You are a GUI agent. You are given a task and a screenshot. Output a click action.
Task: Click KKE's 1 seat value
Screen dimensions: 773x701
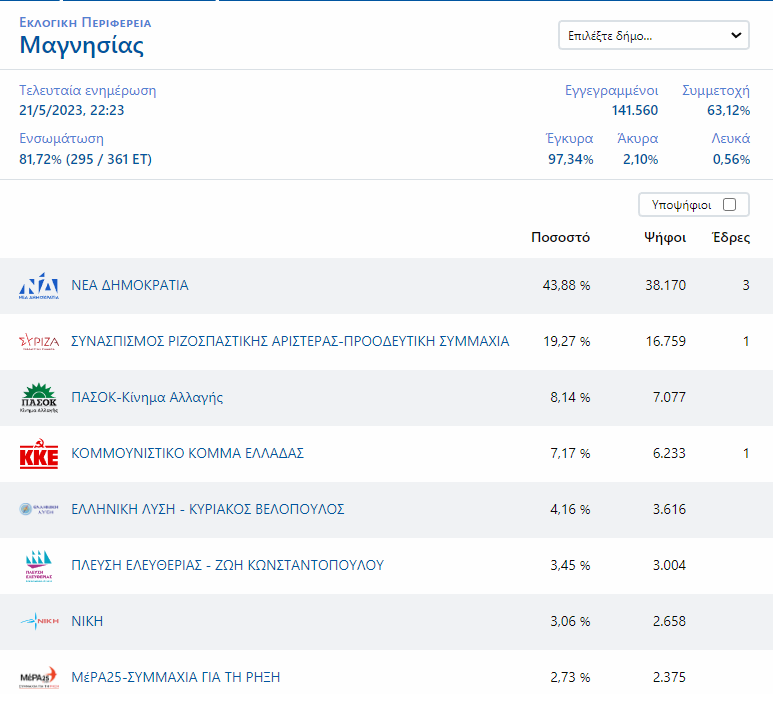[746, 453]
